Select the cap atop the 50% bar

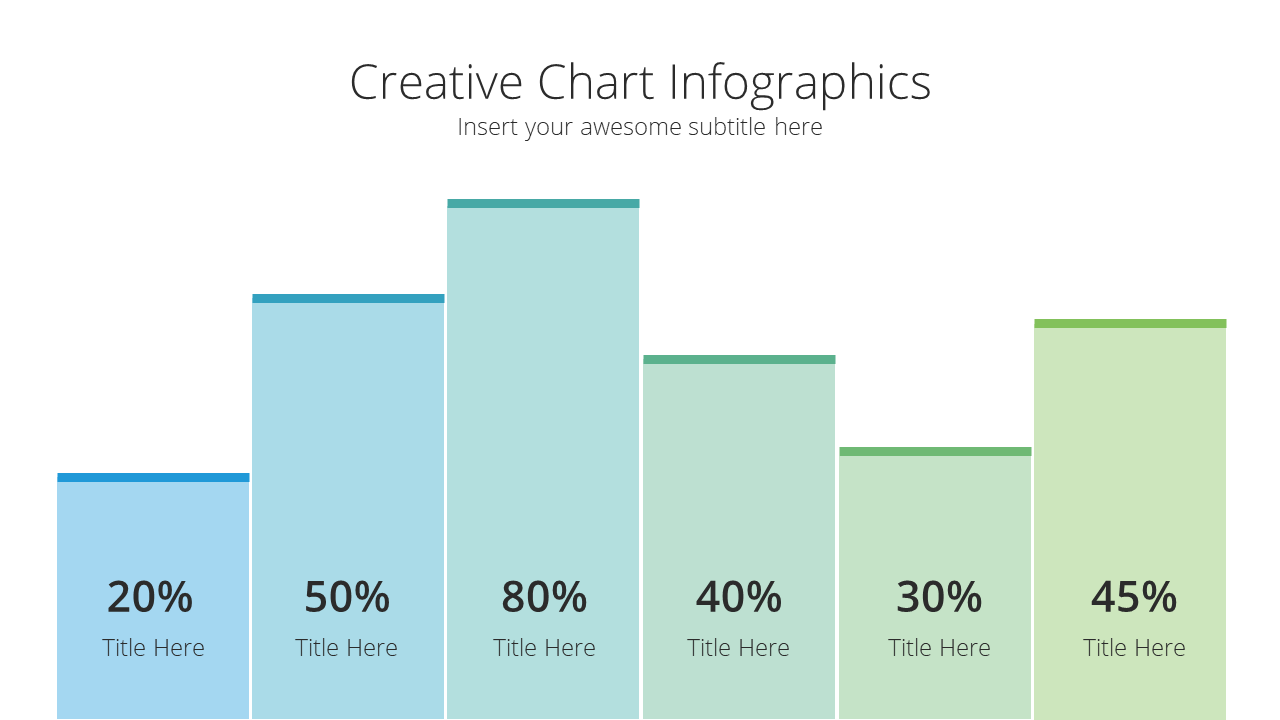click(348, 299)
